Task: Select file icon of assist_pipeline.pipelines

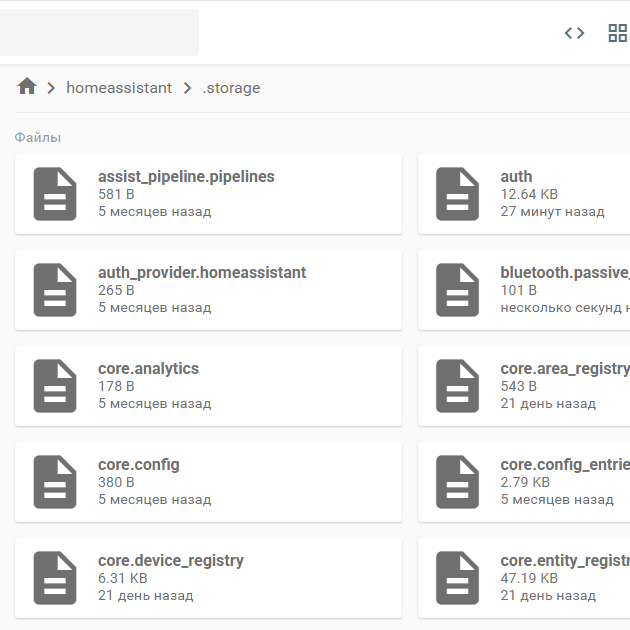Action: [x=55, y=194]
